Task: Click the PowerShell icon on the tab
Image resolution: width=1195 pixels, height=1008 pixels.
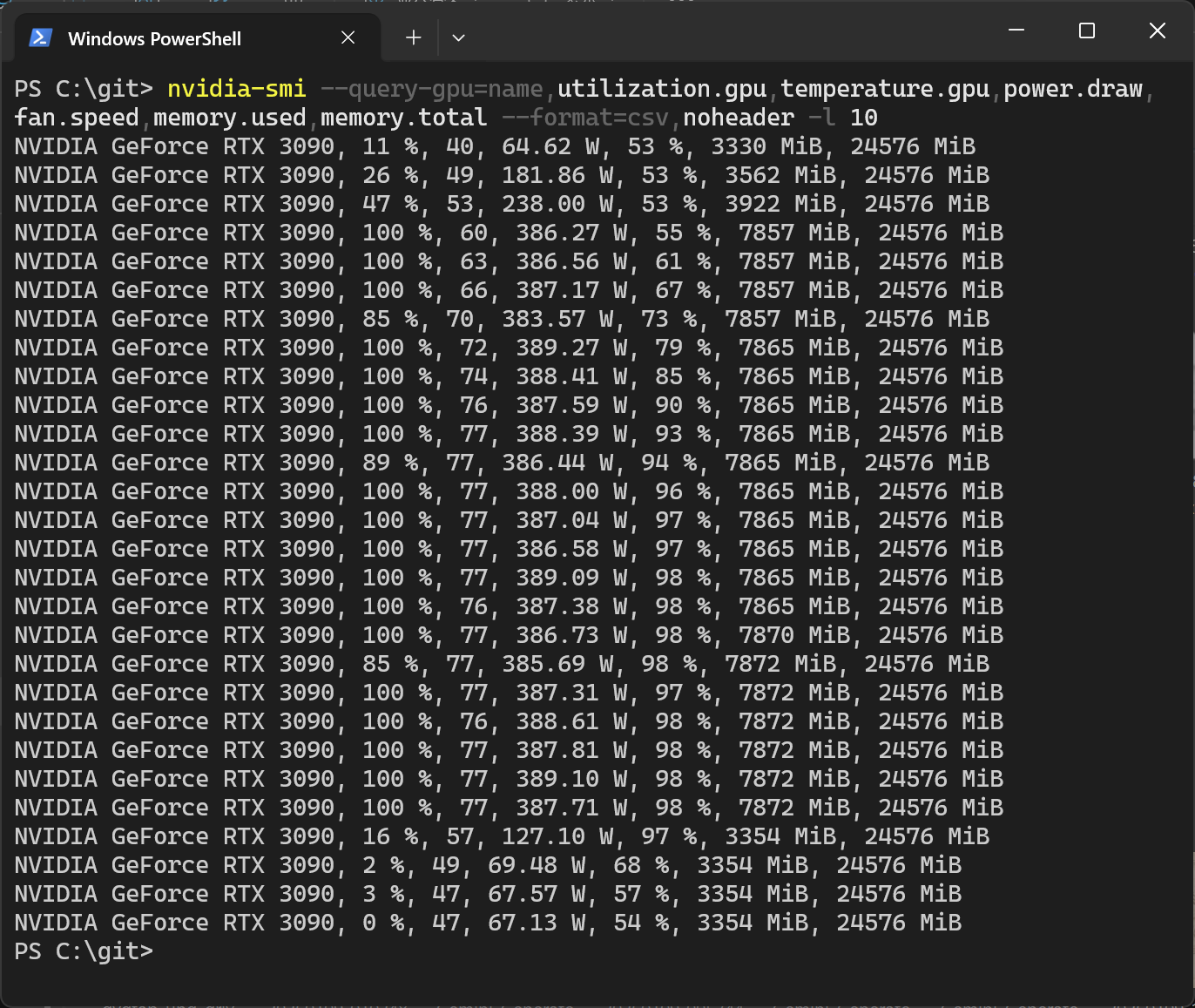Action: (x=40, y=37)
